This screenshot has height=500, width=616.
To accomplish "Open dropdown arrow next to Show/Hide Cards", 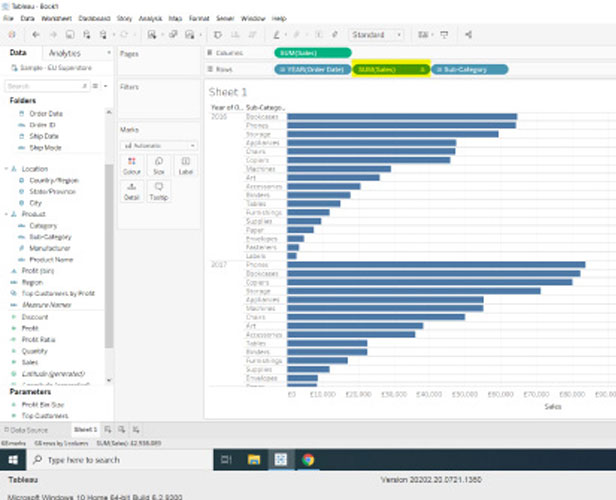I will (432, 35).
